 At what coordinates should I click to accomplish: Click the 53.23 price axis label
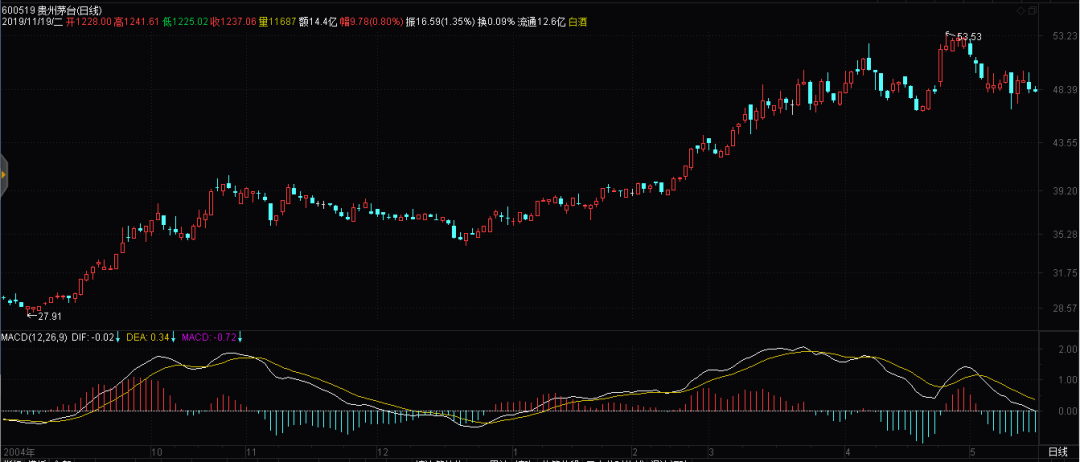point(1063,37)
